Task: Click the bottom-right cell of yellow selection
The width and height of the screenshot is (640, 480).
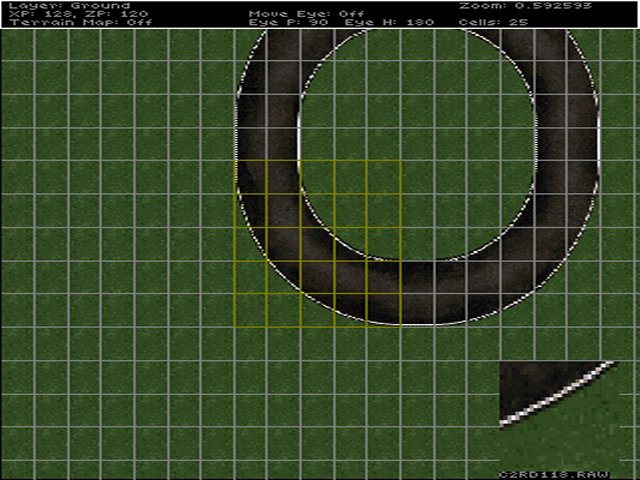Action: click(383, 309)
